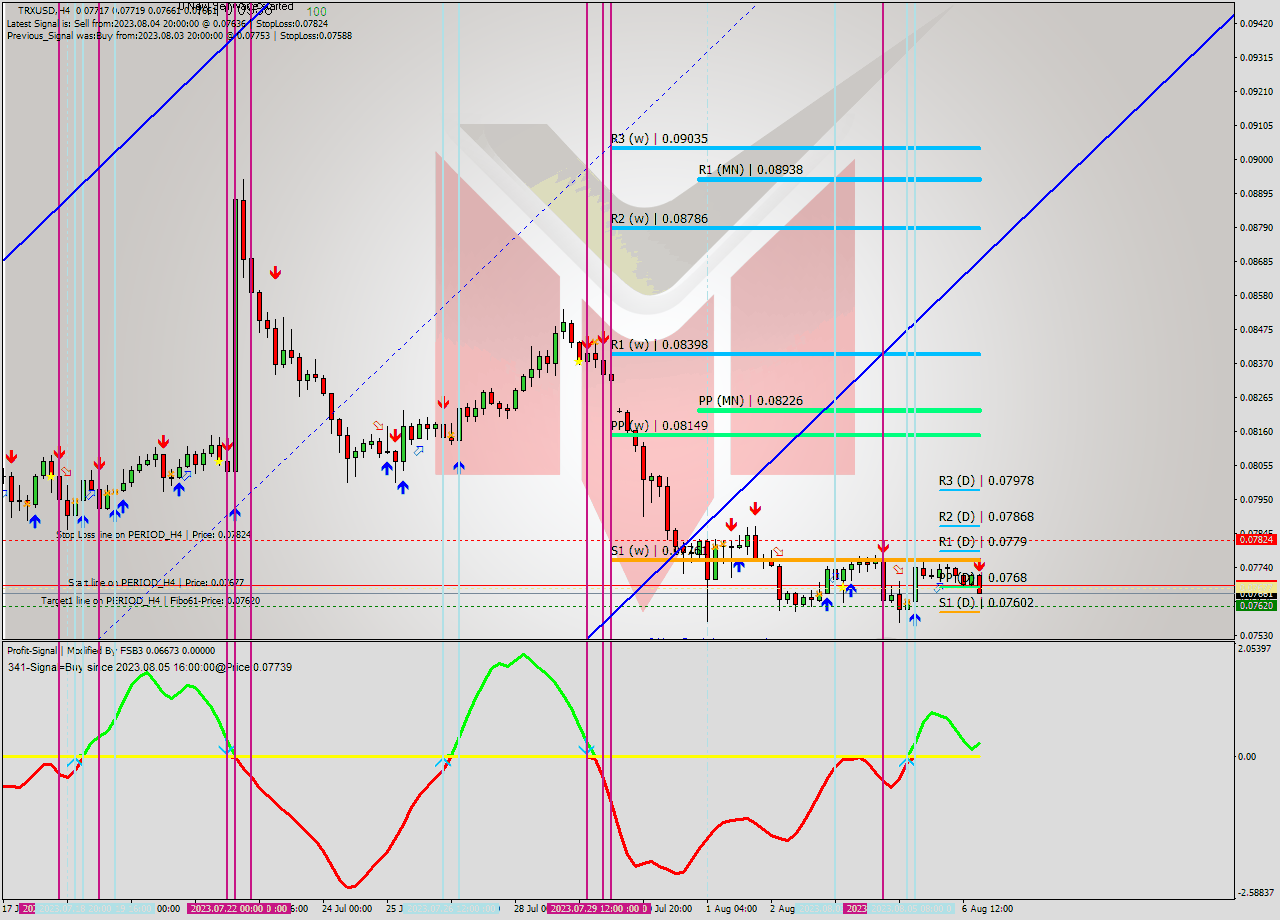Click the 24 Jul 00:00 time axis label
Image resolution: width=1280 pixels, height=920 pixels.
coord(347,909)
